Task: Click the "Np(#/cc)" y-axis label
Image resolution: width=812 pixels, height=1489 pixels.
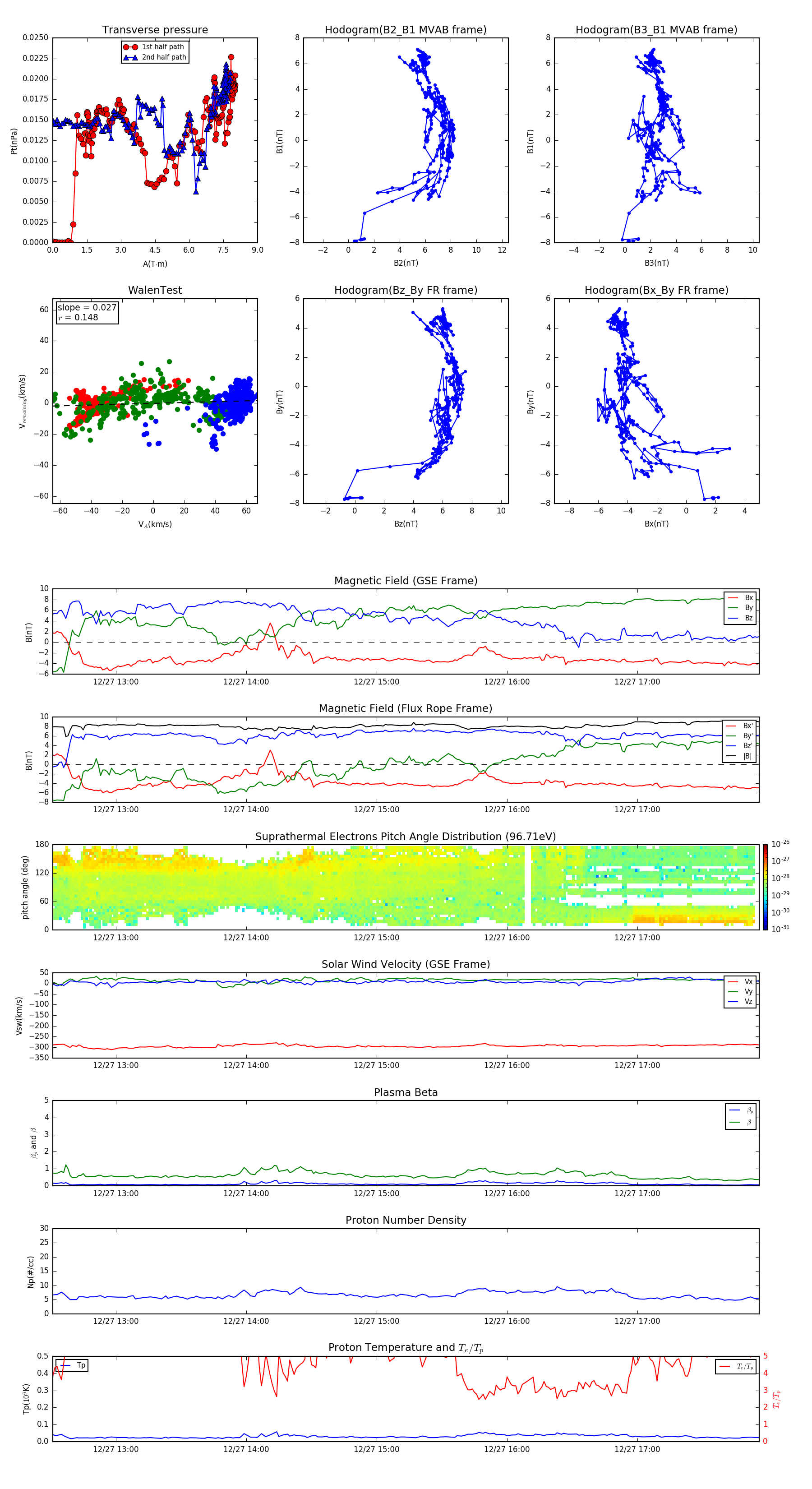Action: pos(31,1272)
